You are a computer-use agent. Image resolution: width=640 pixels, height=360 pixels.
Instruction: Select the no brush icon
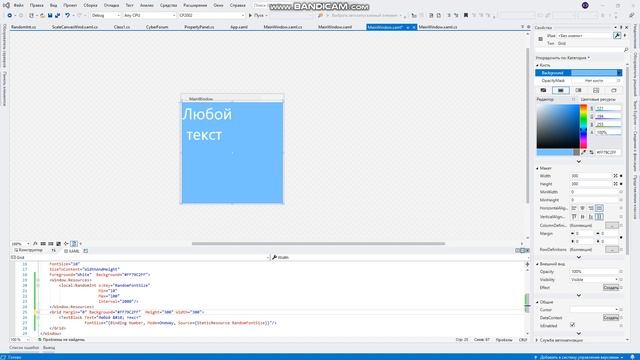[x=543, y=90]
